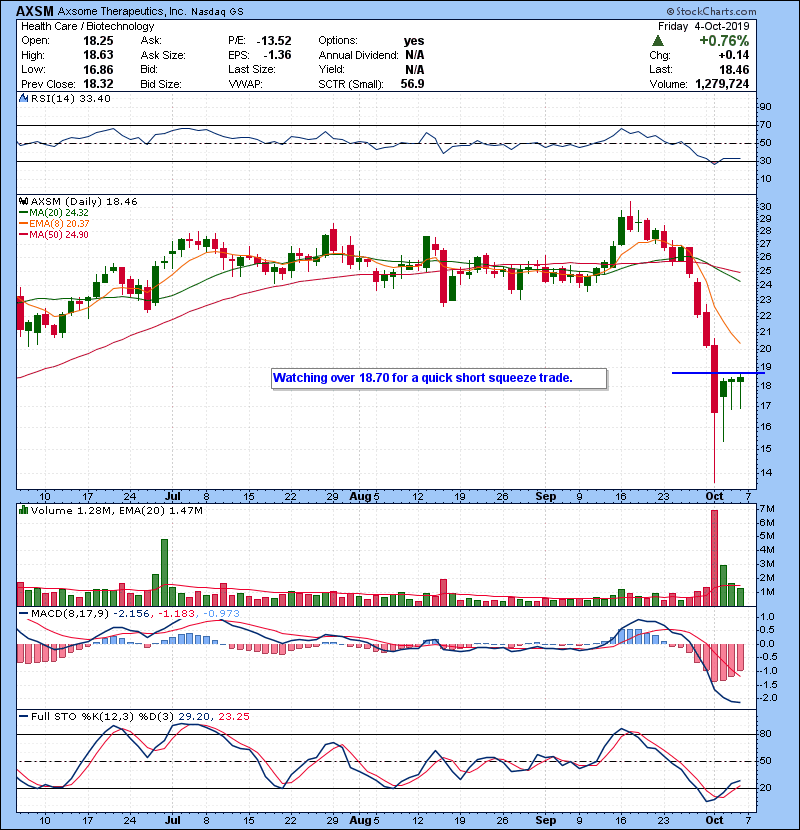Click the EPS value -1.36
This screenshot has height=830, width=800.
(277, 55)
